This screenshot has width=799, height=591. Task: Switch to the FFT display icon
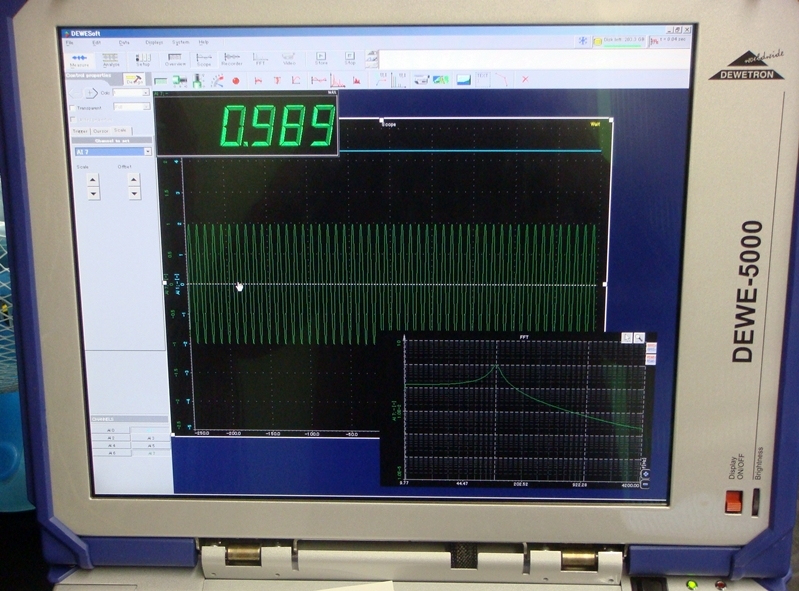261,59
